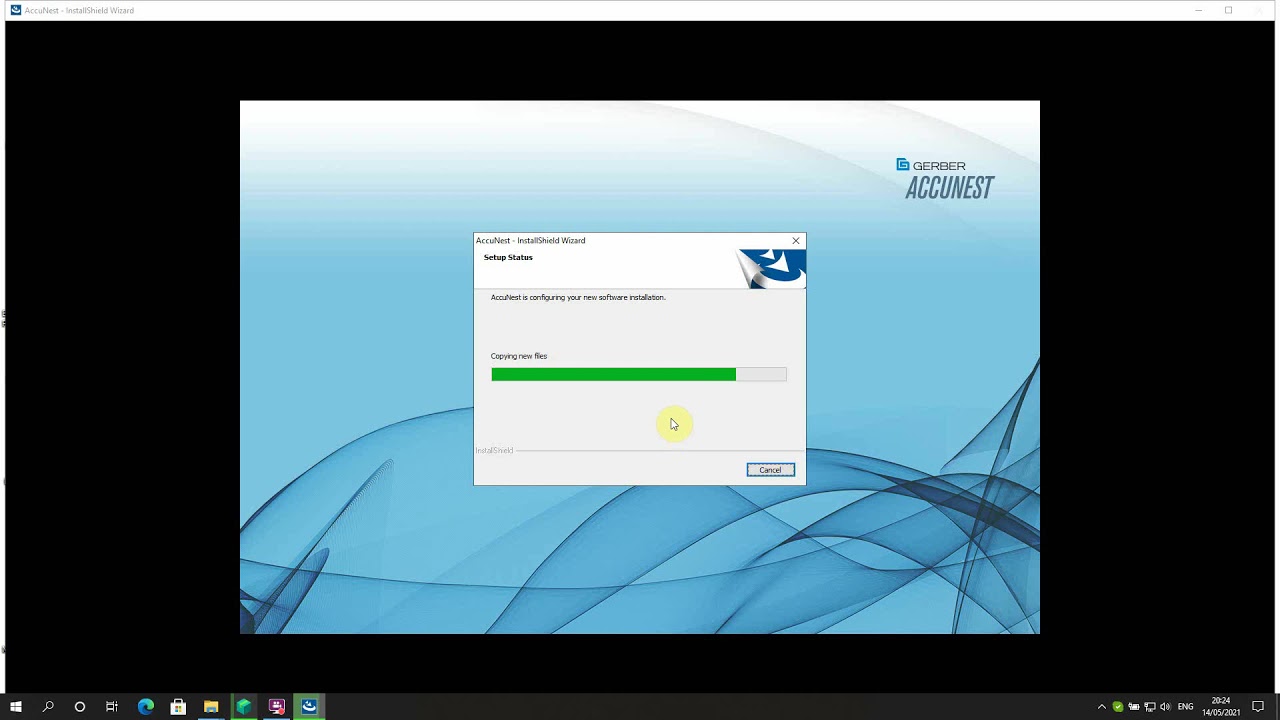Click the green copying files progress bar
The width and height of the screenshot is (1280, 720).
639,374
